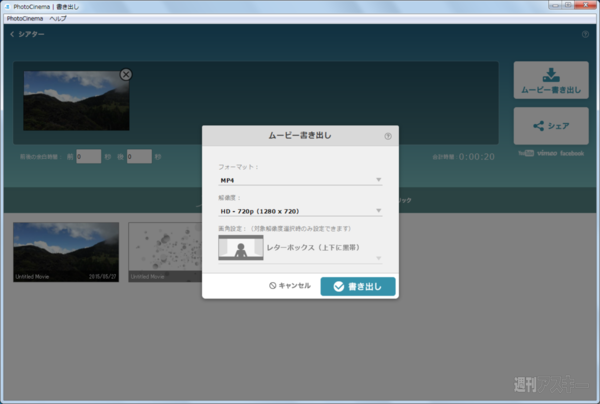Expand the レターボックス aspect setting dropdown
600x404 pixels.
300,248
